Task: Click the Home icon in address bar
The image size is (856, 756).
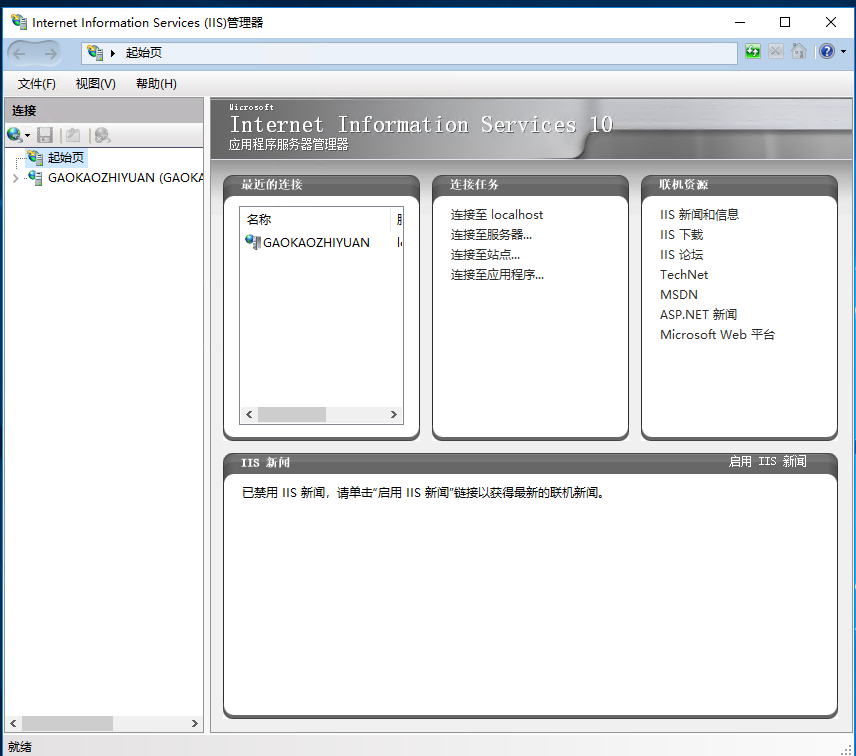Action: click(x=799, y=51)
